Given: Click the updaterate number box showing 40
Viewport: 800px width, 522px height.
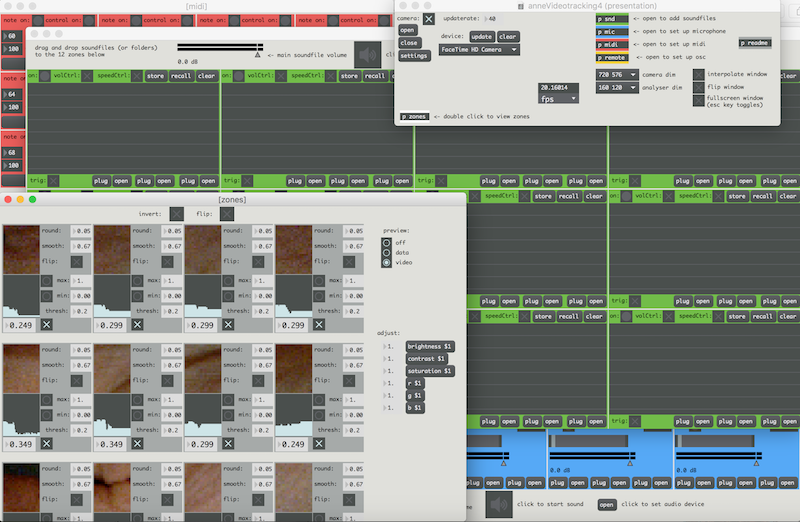Looking at the screenshot, I should click(x=491, y=19).
